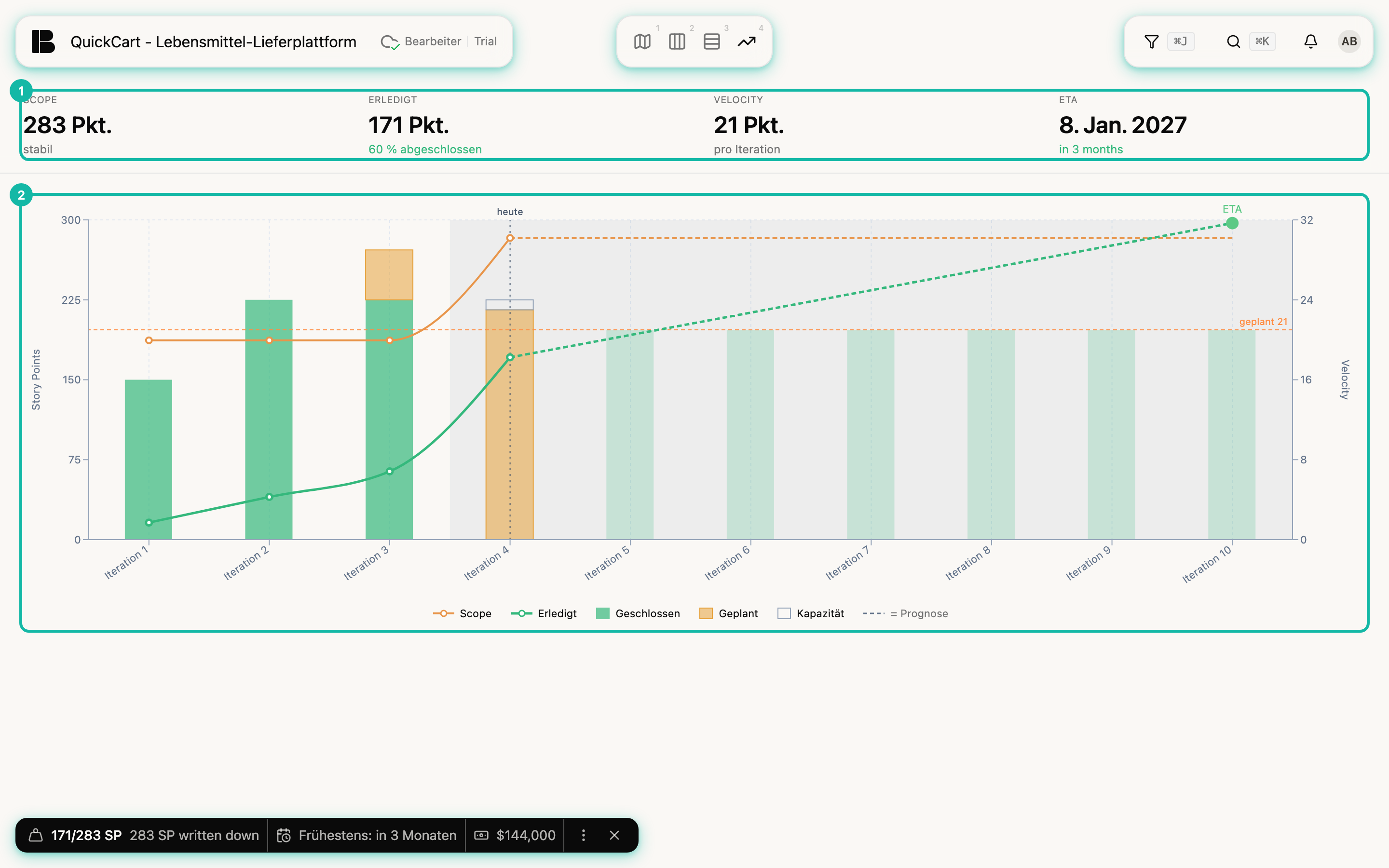The height and width of the screenshot is (868, 1389).
Task: Click the 283 Pkt. scope value
Action: (67, 124)
